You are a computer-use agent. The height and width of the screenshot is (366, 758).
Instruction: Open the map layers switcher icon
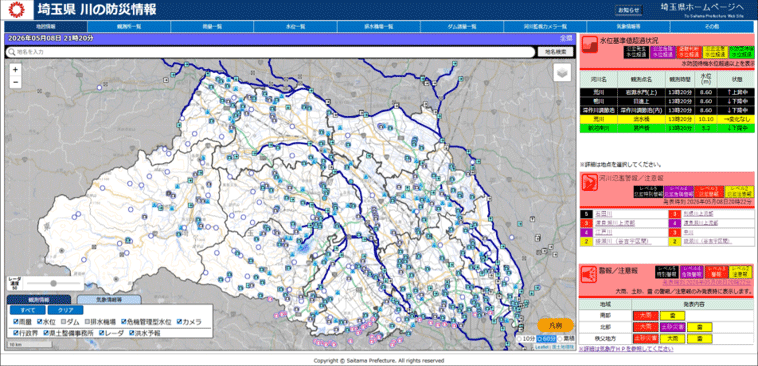click(x=562, y=73)
